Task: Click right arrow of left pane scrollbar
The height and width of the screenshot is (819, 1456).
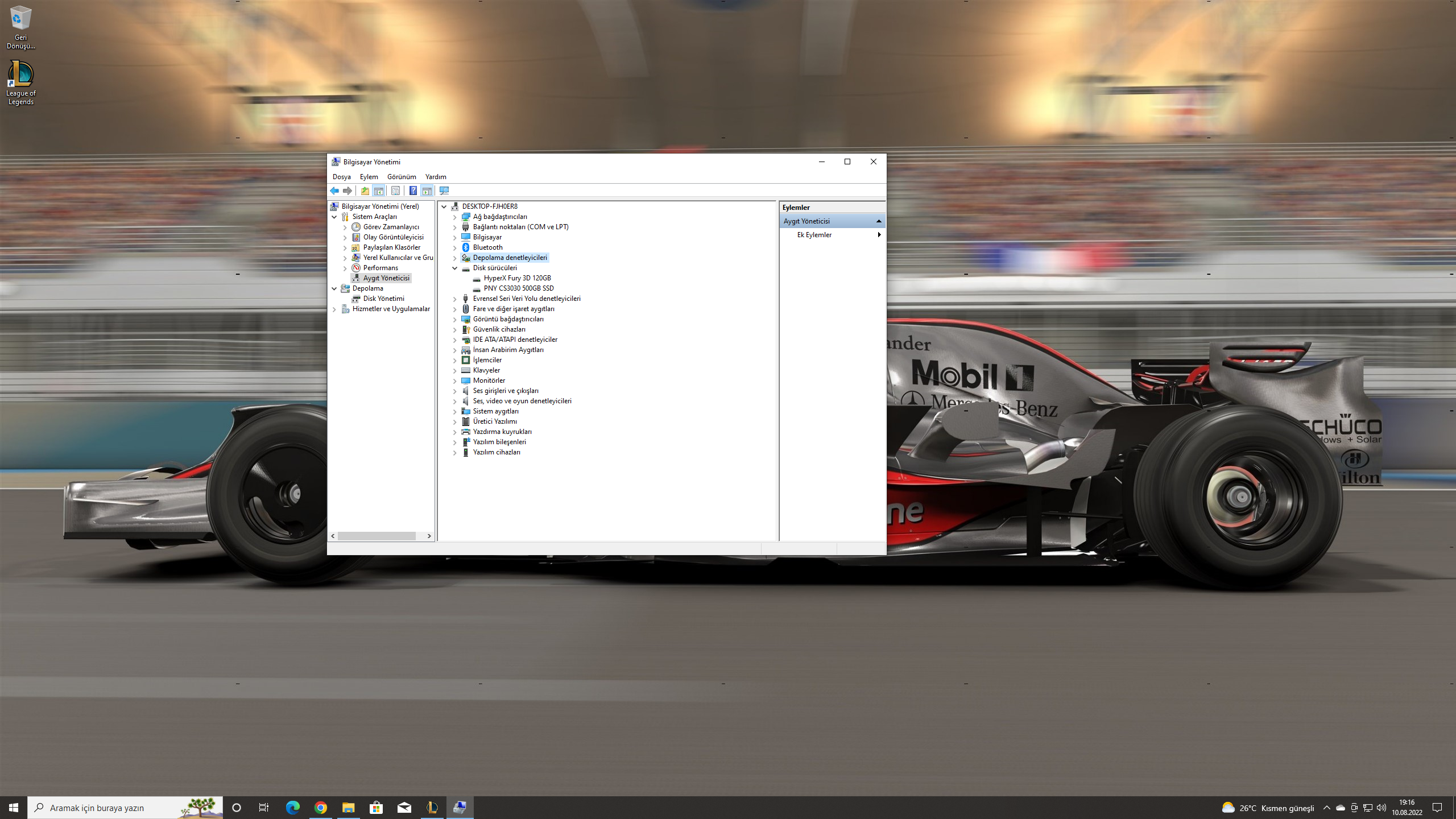Action: click(429, 536)
